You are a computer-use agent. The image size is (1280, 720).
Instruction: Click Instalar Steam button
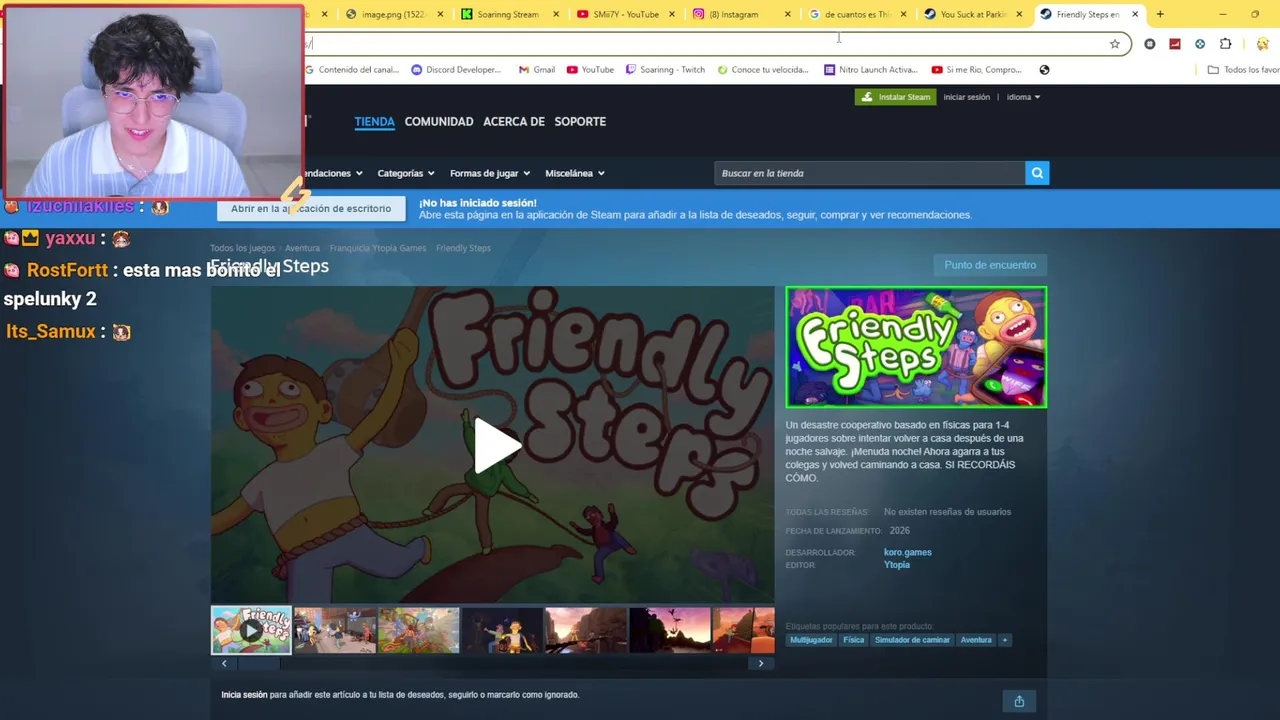point(895,97)
